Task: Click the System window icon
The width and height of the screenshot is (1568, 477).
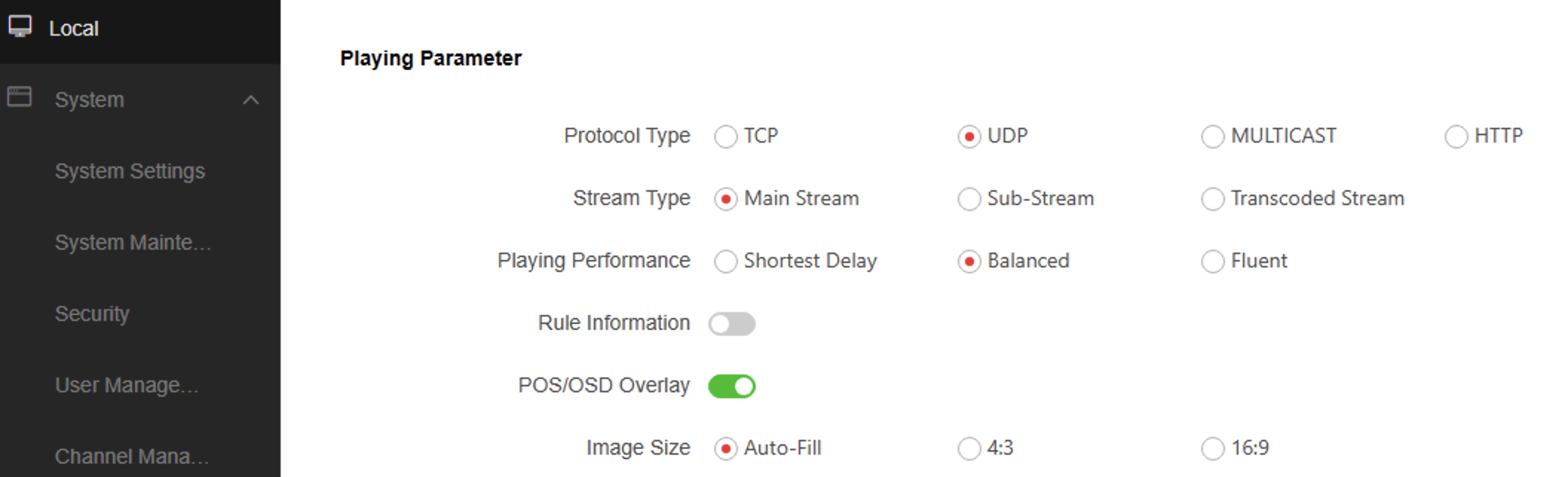Action: (x=19, y=97)
